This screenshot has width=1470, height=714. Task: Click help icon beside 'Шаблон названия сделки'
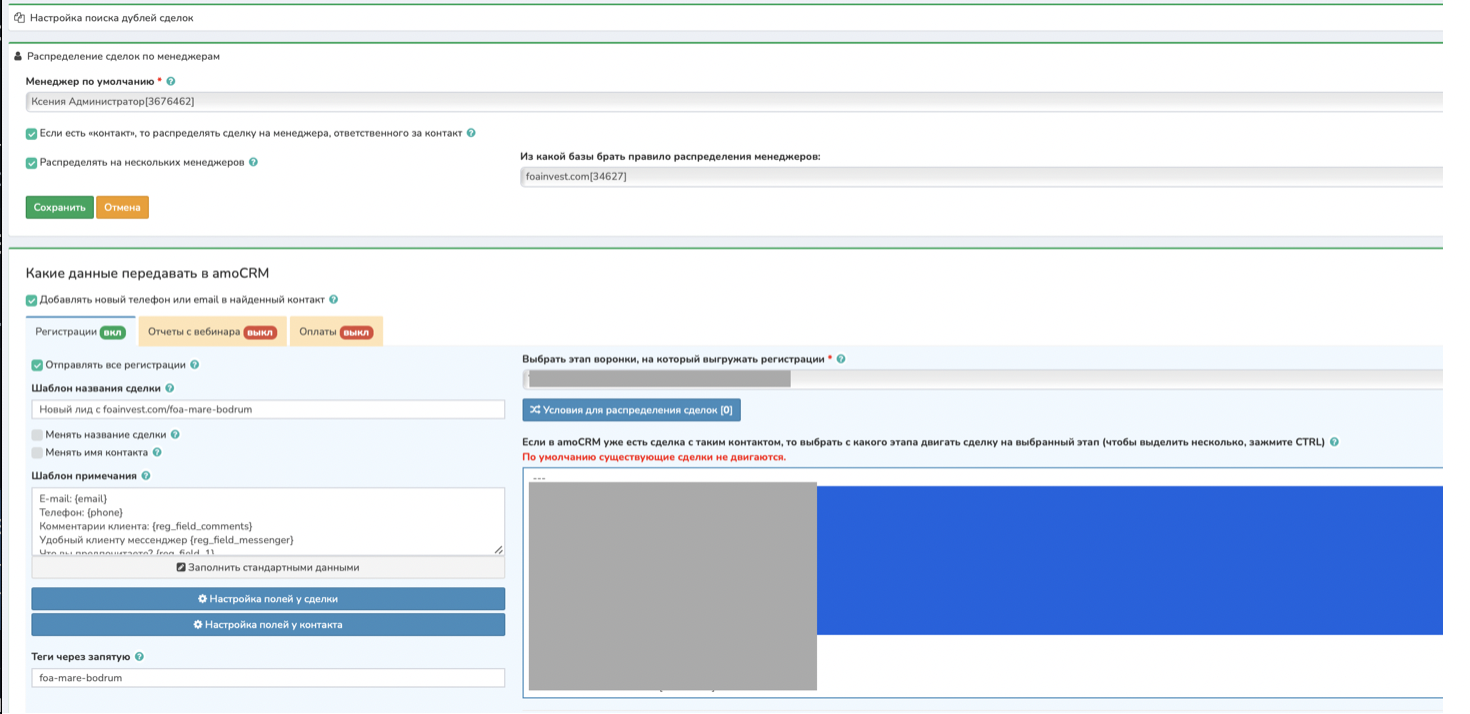[x=169, y=388]
